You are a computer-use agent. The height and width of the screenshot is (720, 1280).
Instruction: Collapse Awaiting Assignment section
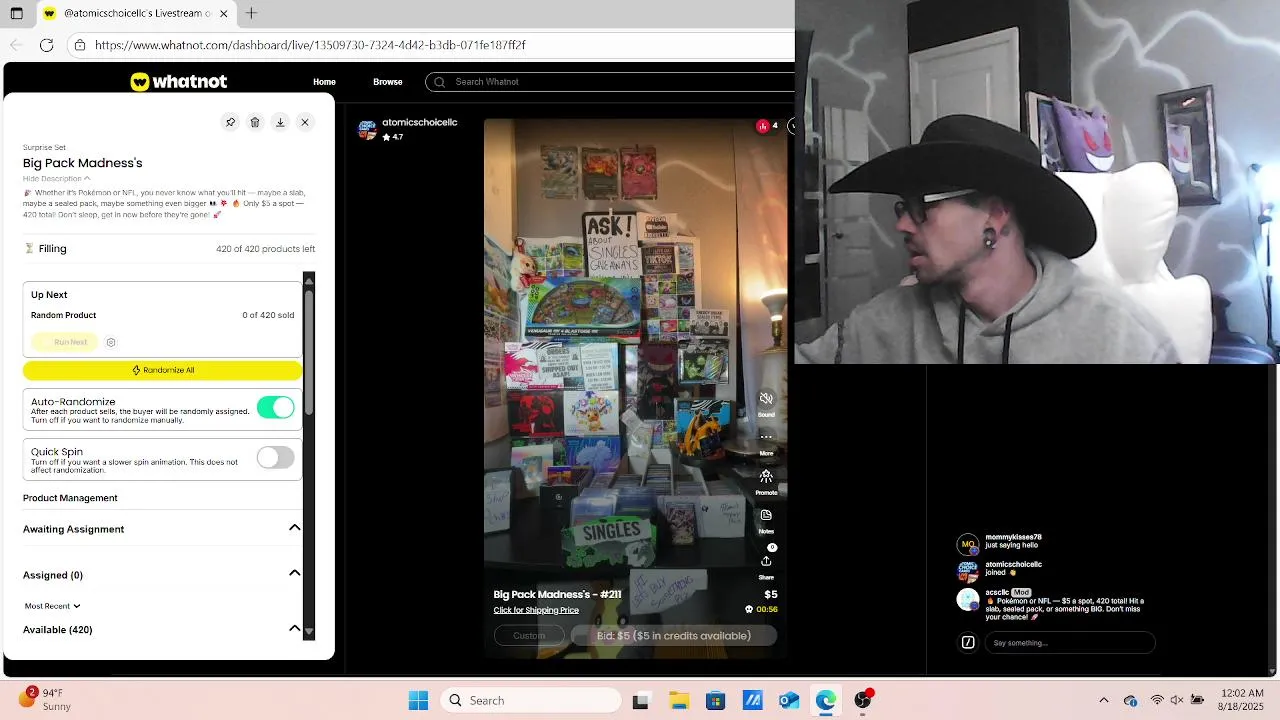pyautogui.click(x=295, y=528)
